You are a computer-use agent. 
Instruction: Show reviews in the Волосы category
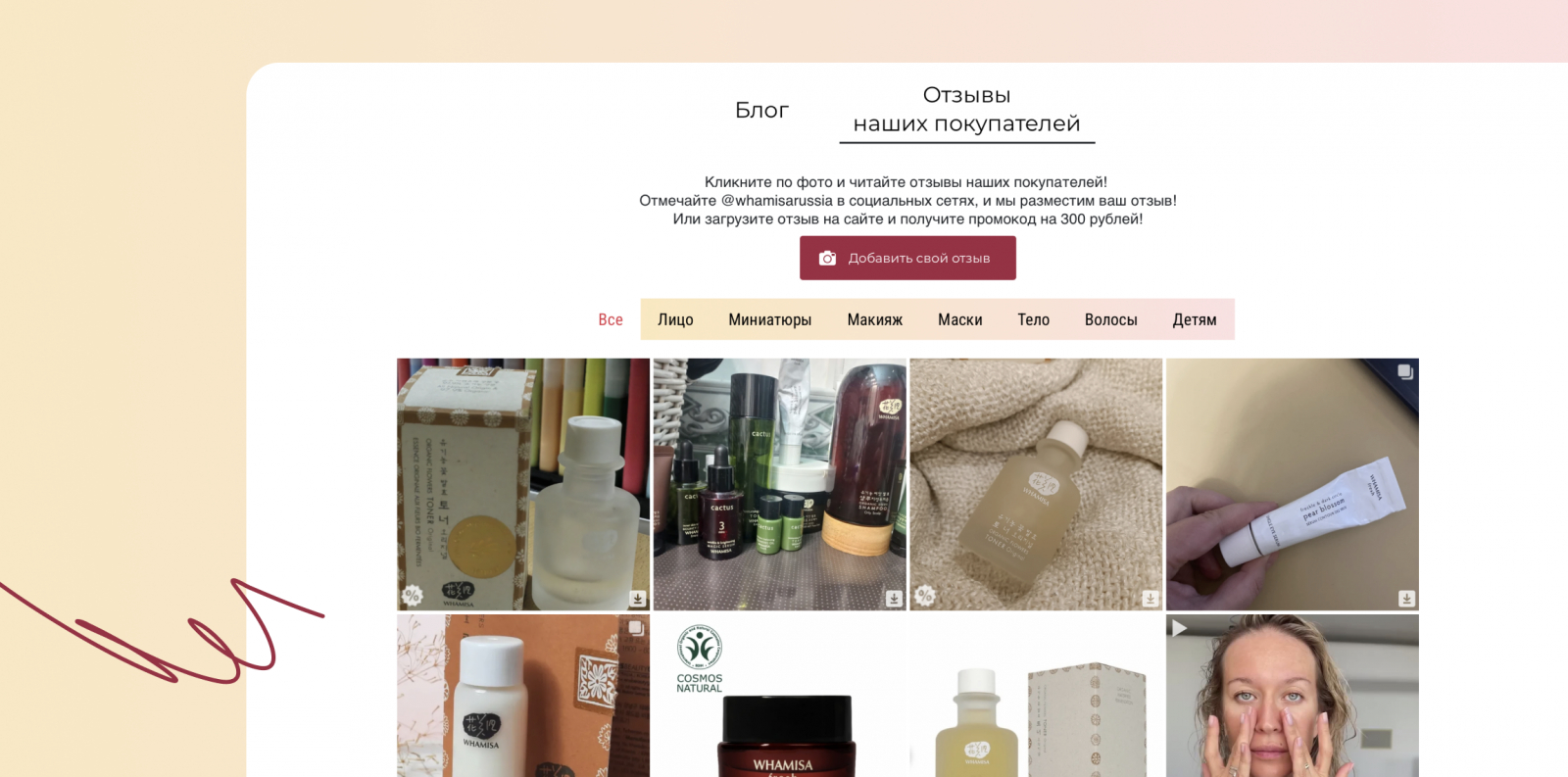1110,319
